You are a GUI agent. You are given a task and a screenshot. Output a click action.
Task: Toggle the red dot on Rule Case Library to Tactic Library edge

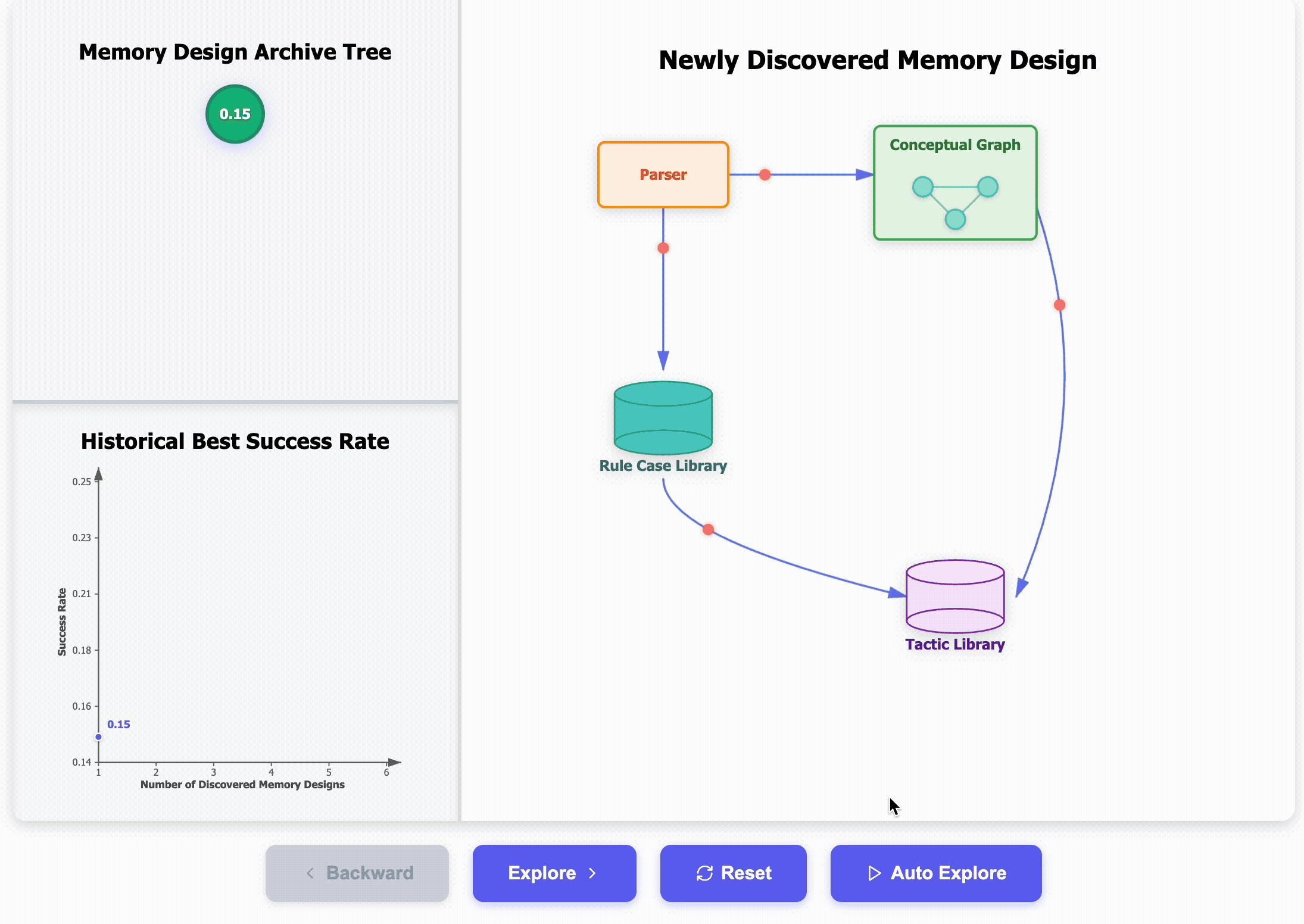point(707,529)
